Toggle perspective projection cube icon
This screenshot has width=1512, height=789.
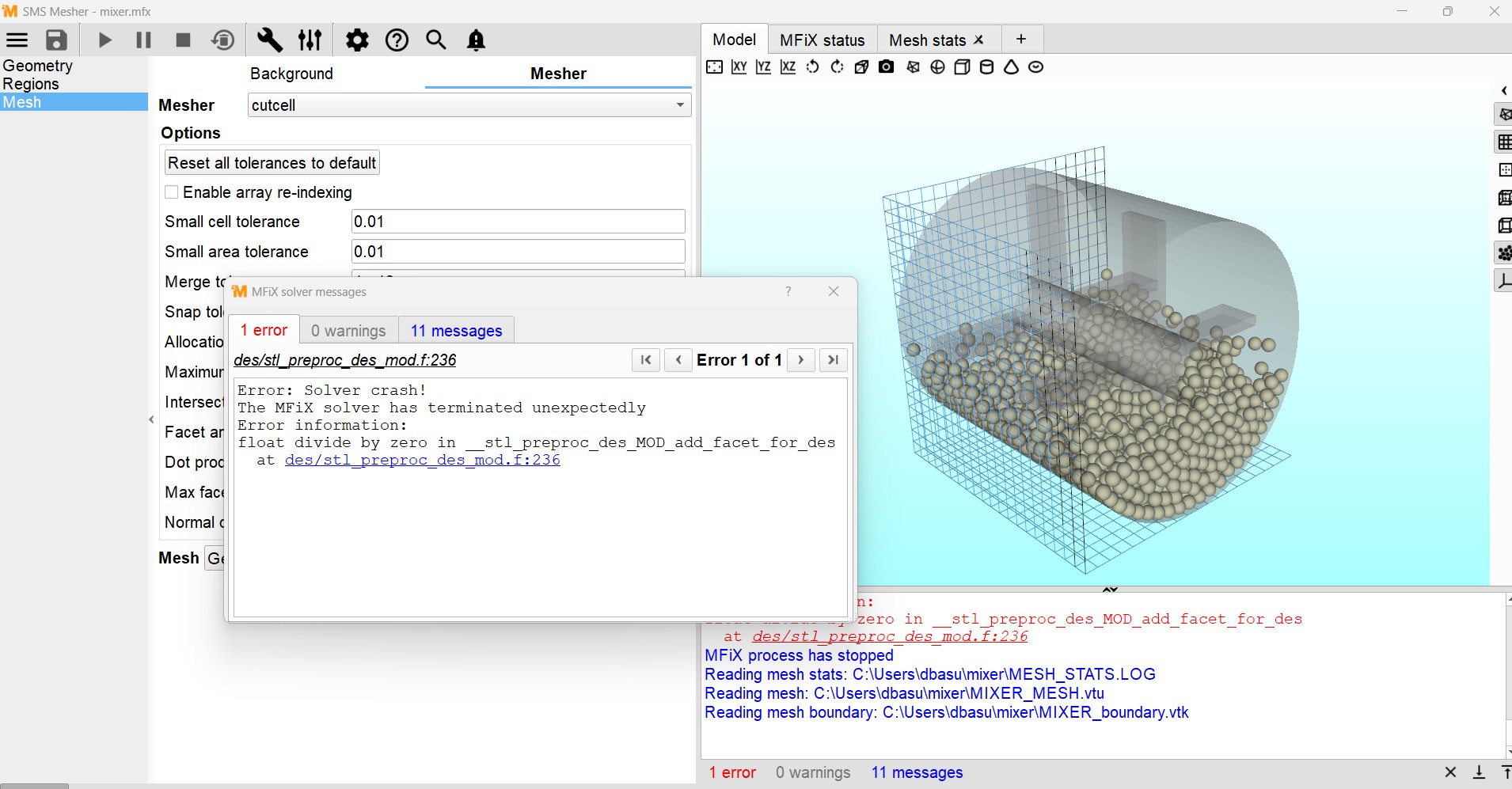click(x=861, y=67)
